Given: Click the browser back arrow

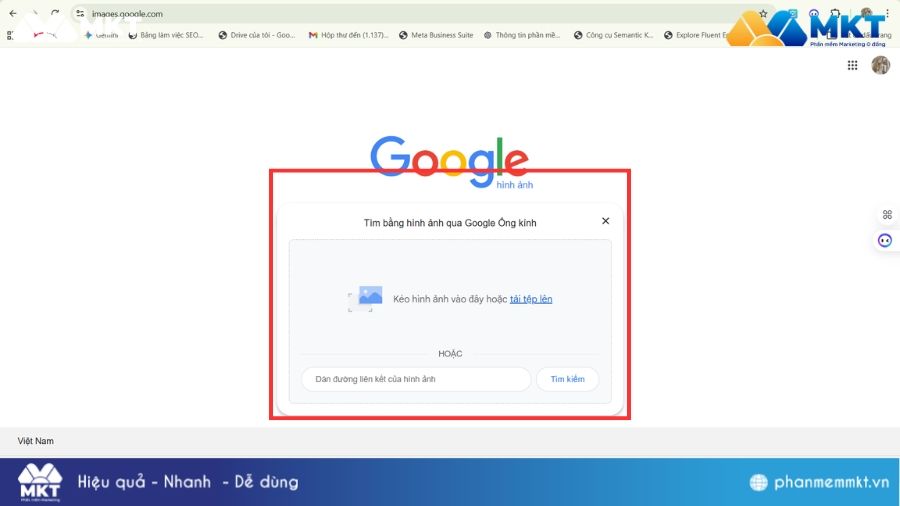Looking at the screenshot, I should [13, 13].
